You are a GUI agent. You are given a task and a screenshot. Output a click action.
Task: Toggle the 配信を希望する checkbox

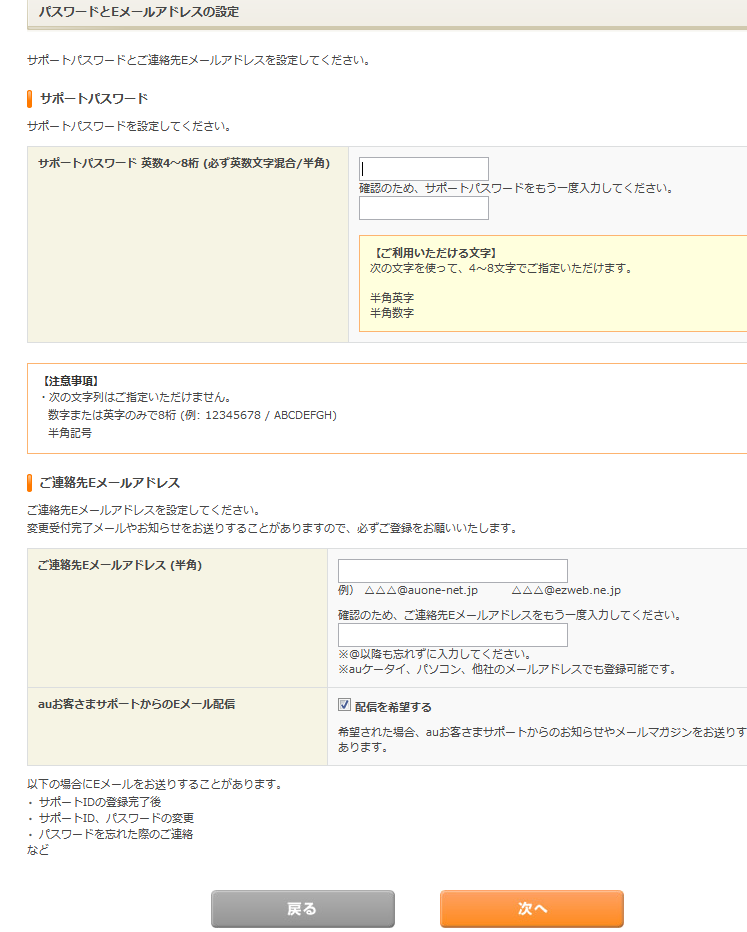point(345,705)
